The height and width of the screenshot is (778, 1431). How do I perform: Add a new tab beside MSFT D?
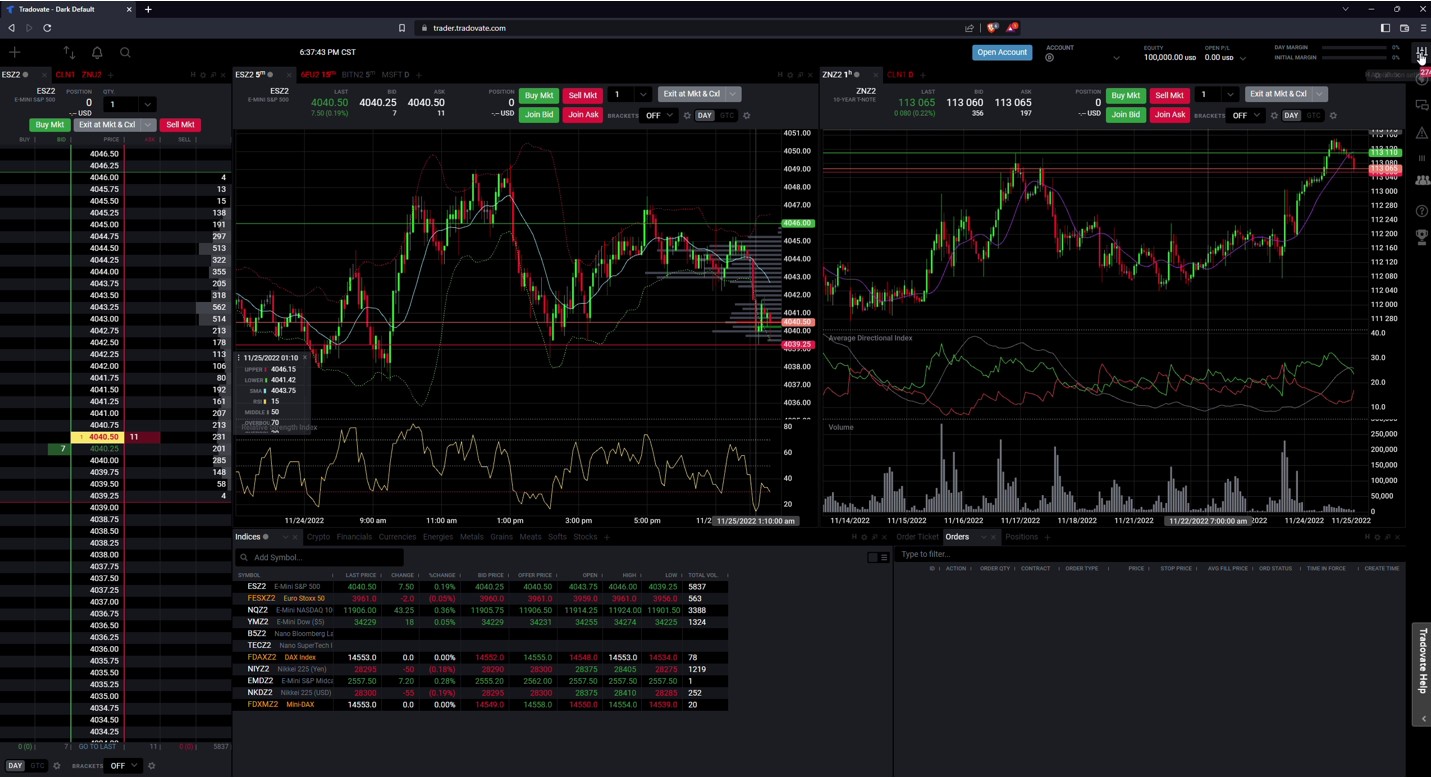420,75
